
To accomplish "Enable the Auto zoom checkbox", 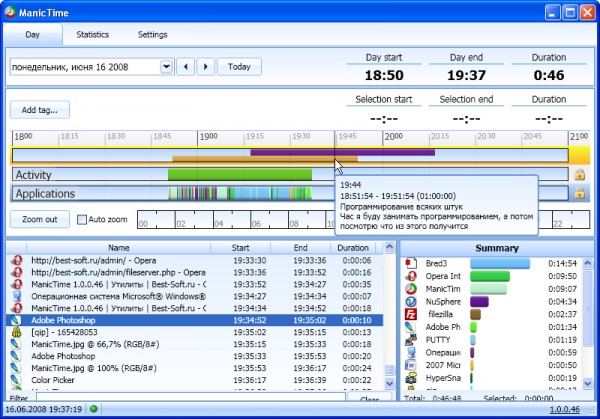I will pyautogui.click(x=82, y=219).
